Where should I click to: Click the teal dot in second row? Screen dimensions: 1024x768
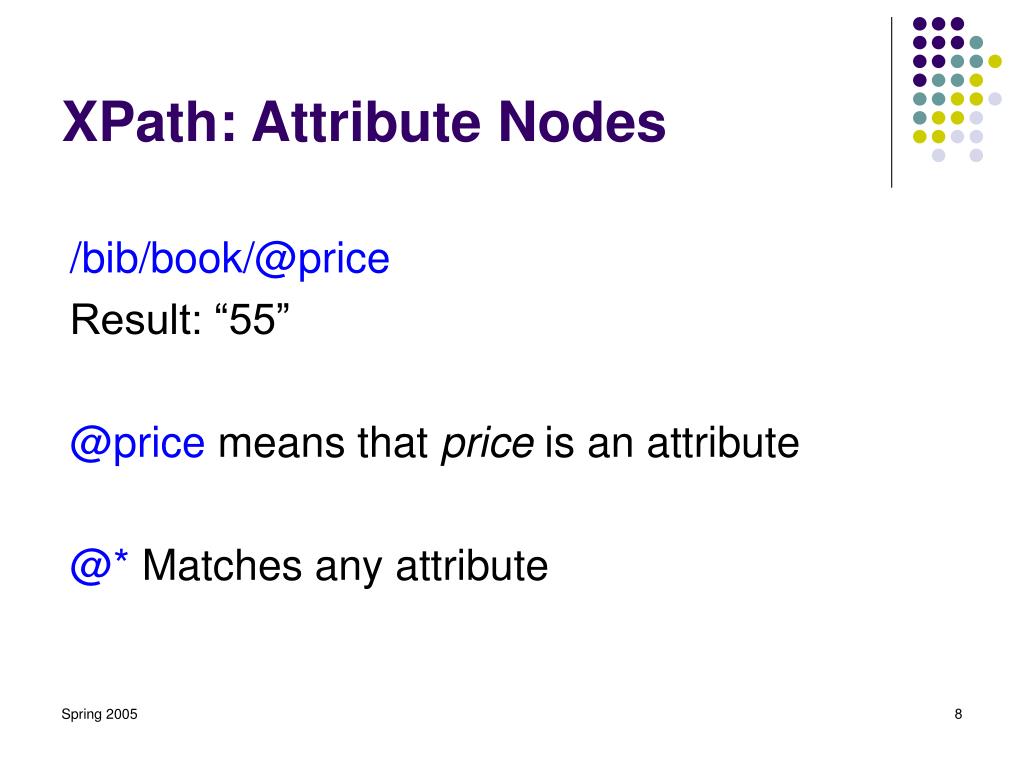pos(976,43)
